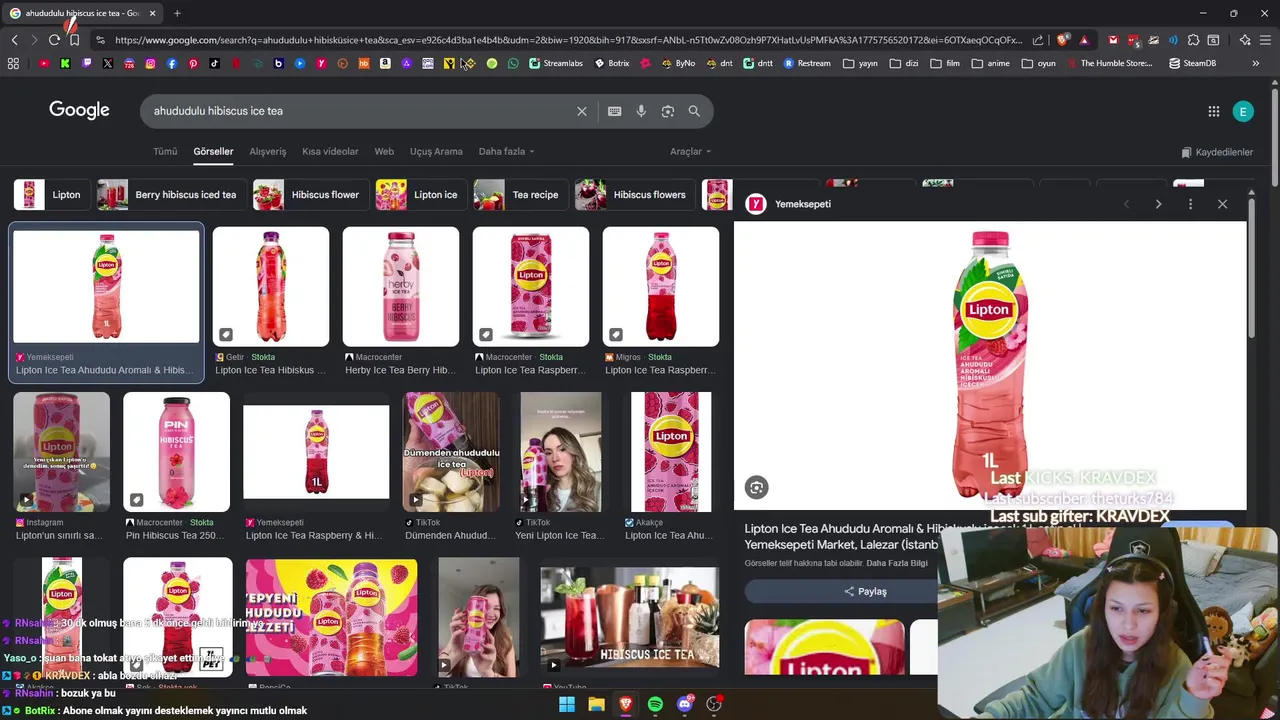This screenshot has width=1280, height=720.
Task: Open Kaydedilenler saved items link
Action: pos(1217,152)
